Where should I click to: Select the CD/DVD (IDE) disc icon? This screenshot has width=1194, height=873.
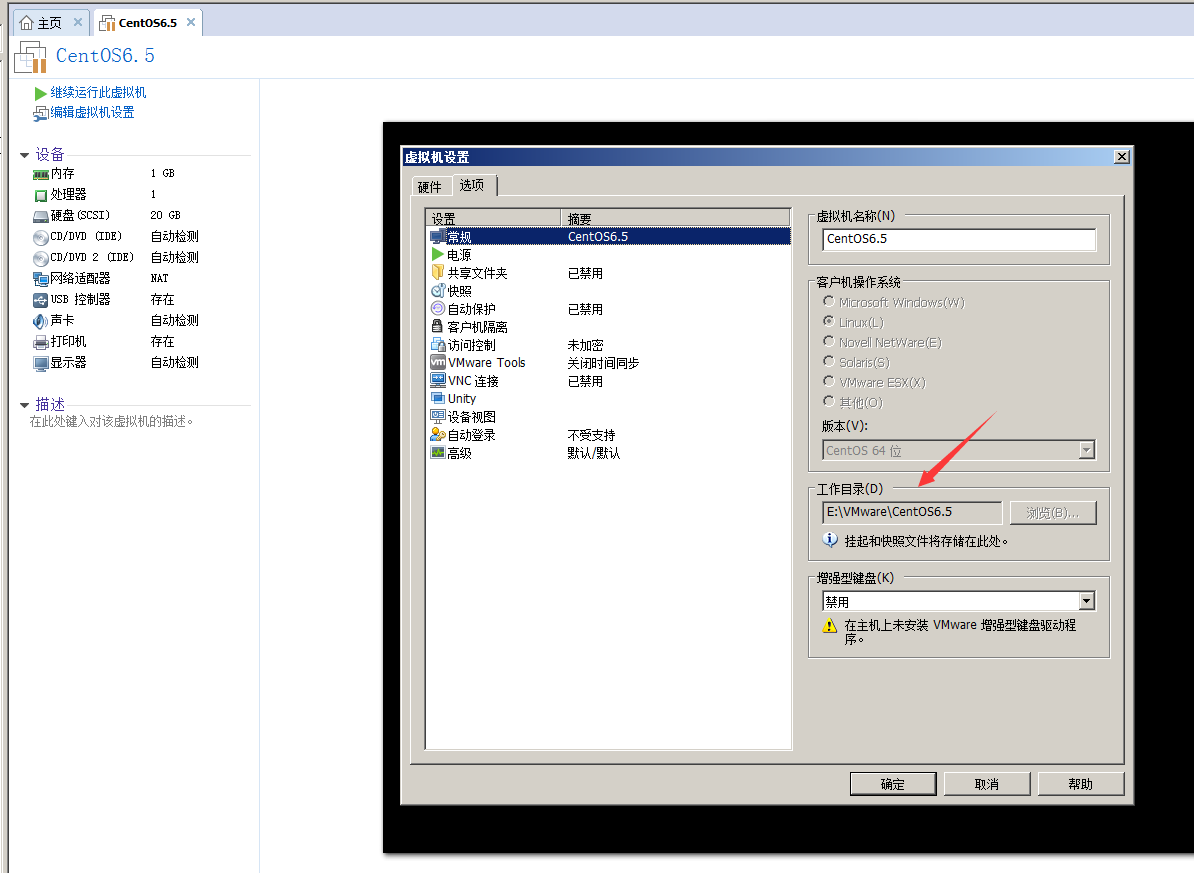(40, 238)
